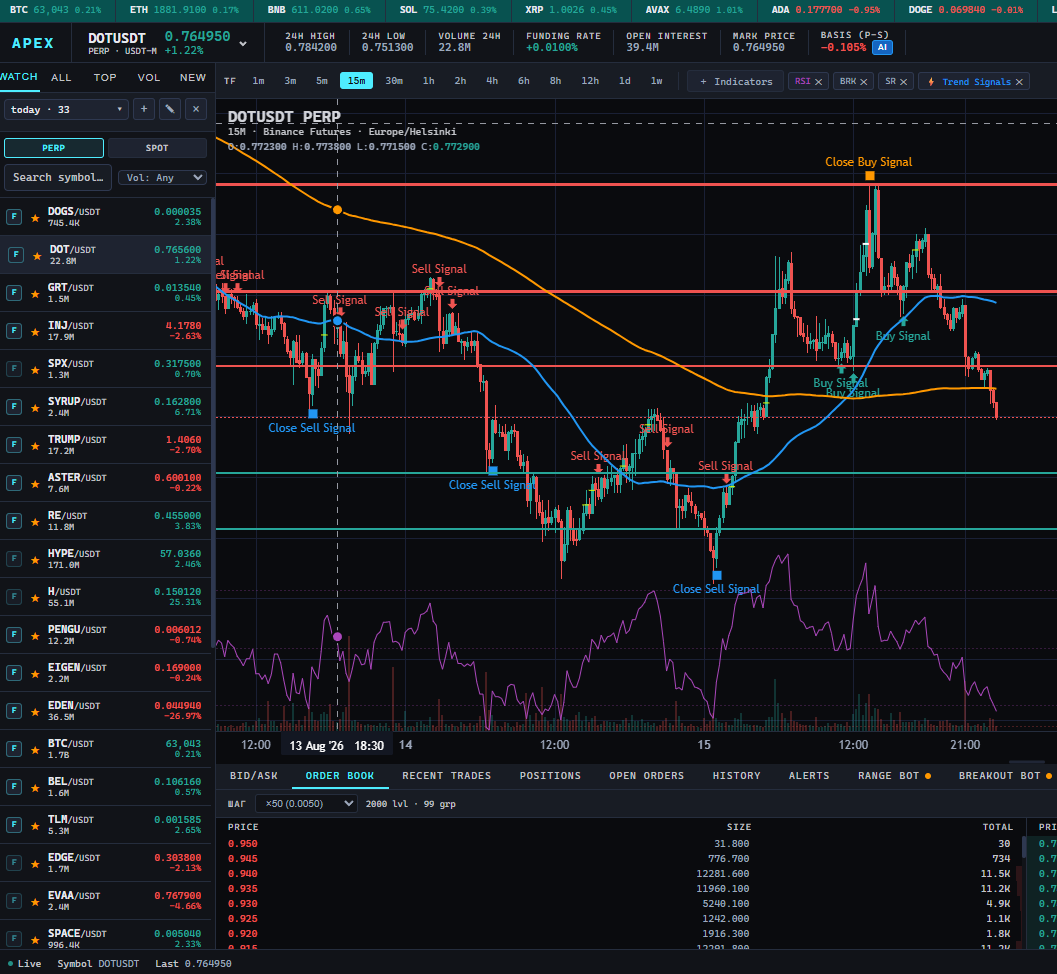This screenshot has height=974, width=1057.
Task: Switch to the NEW symbols tab
Action: (x=193, y=78)
